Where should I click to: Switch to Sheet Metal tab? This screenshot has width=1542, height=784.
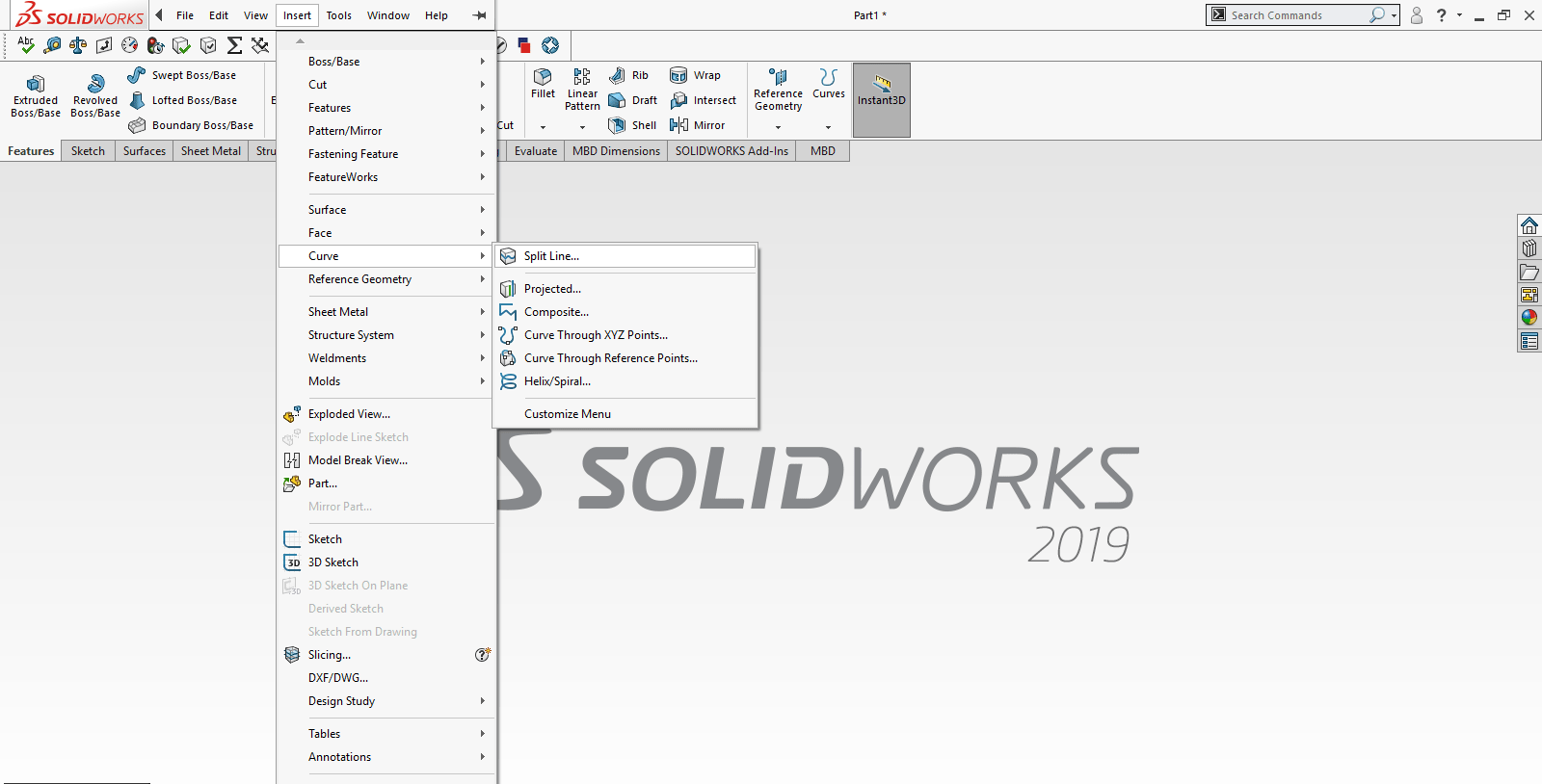point(211,151)
